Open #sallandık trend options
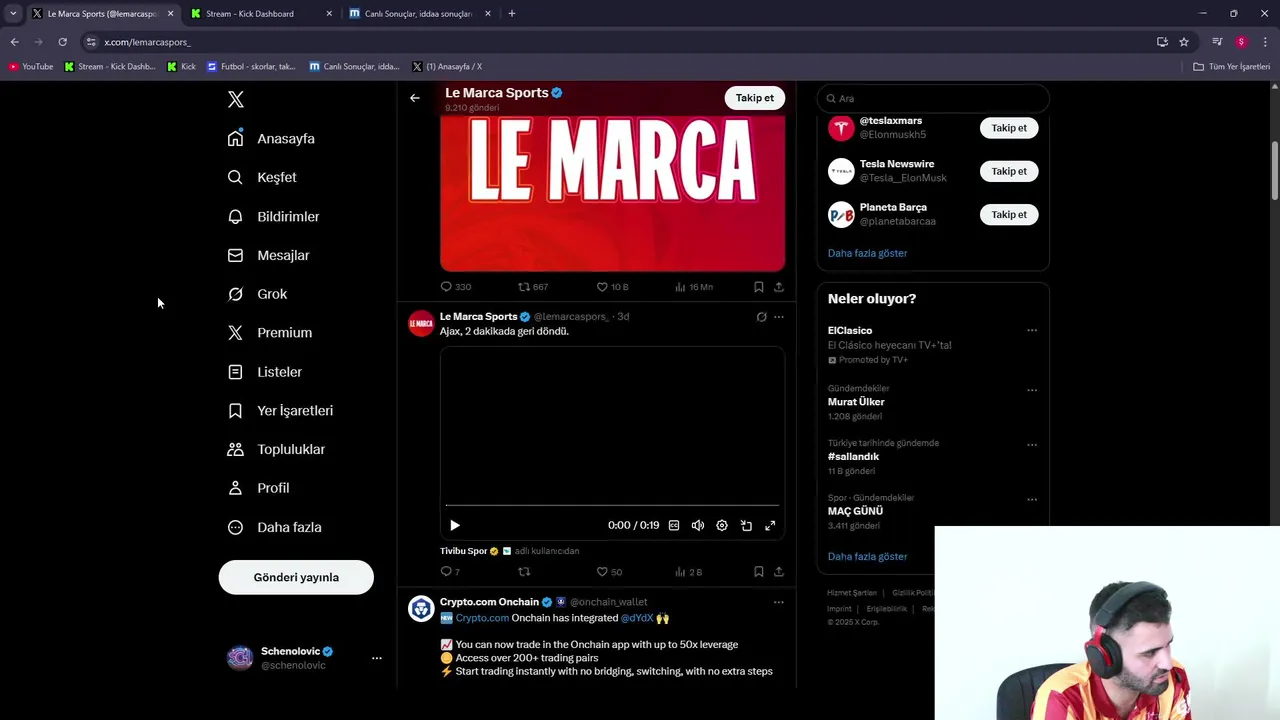This screenshot has height=720, width=1280. [x=1032, y=445]
